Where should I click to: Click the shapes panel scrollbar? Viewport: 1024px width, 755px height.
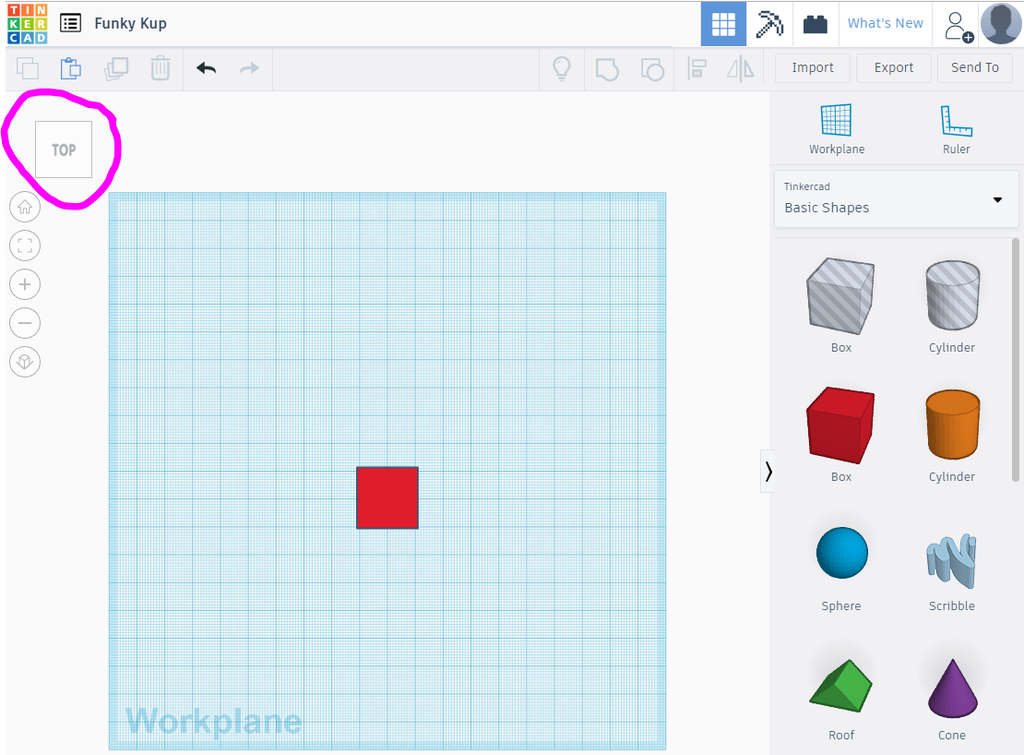tap(1016, 360)
